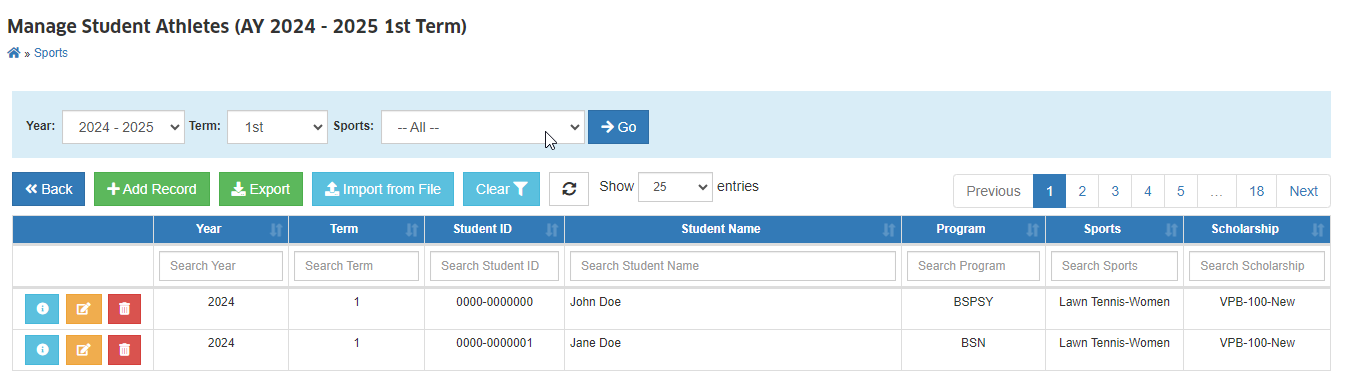Jump to page 18 of results
The image size is (1345, 371).
[1257, 191]
